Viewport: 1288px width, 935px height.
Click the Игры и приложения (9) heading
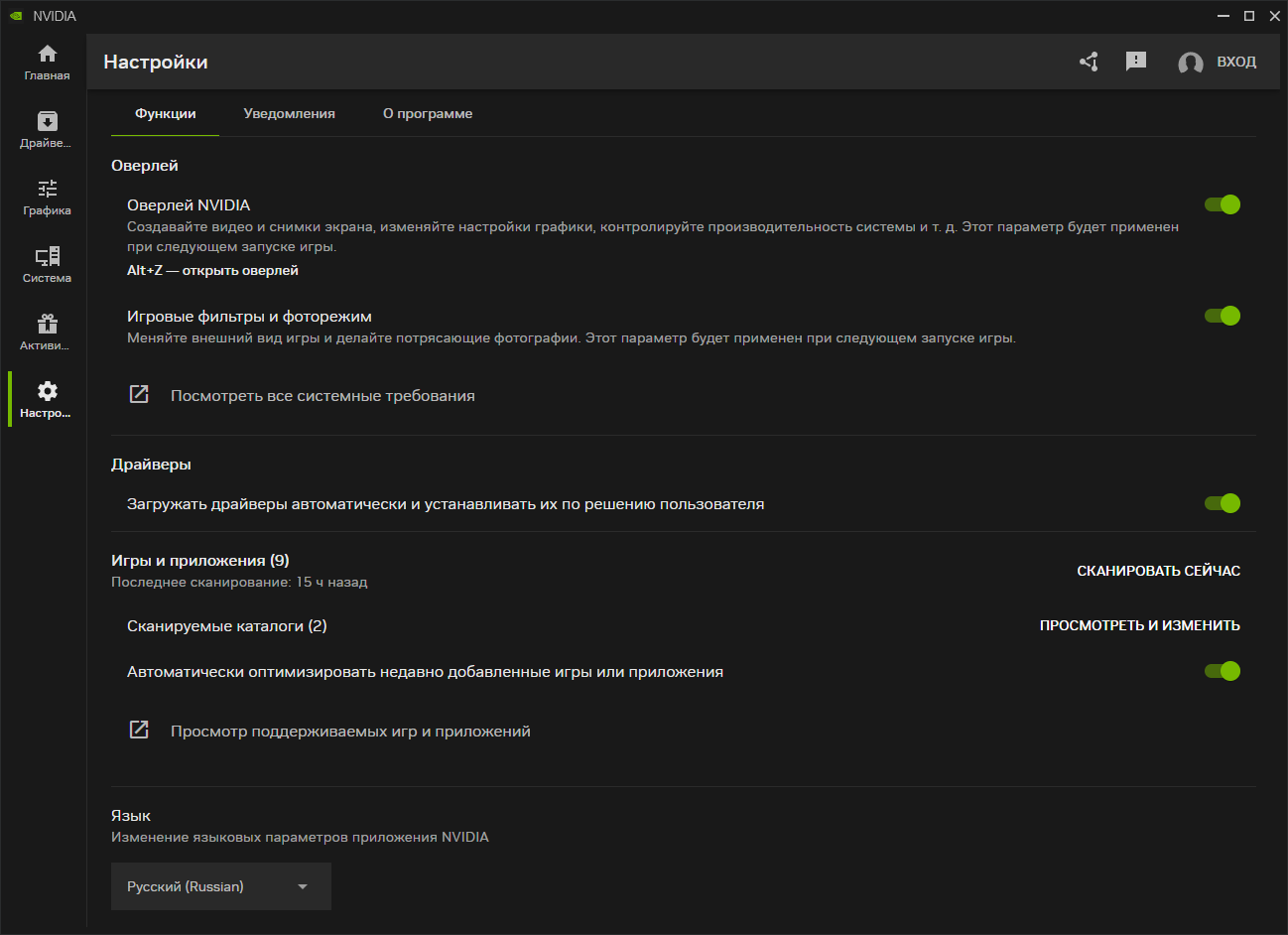(200, 560)
